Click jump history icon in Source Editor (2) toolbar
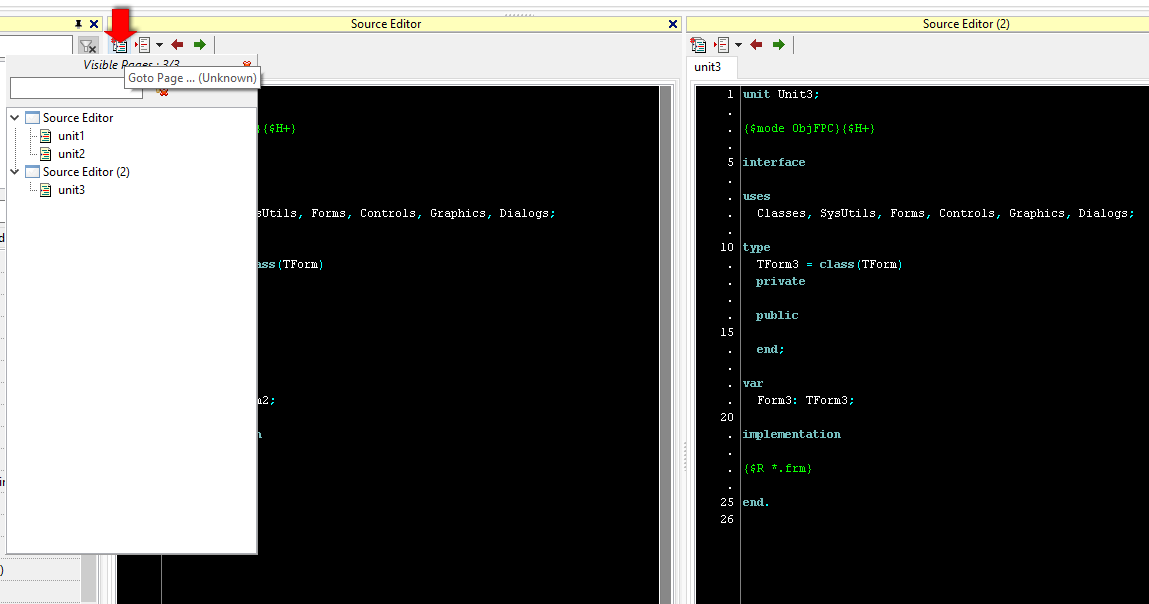 pos(722,45)
